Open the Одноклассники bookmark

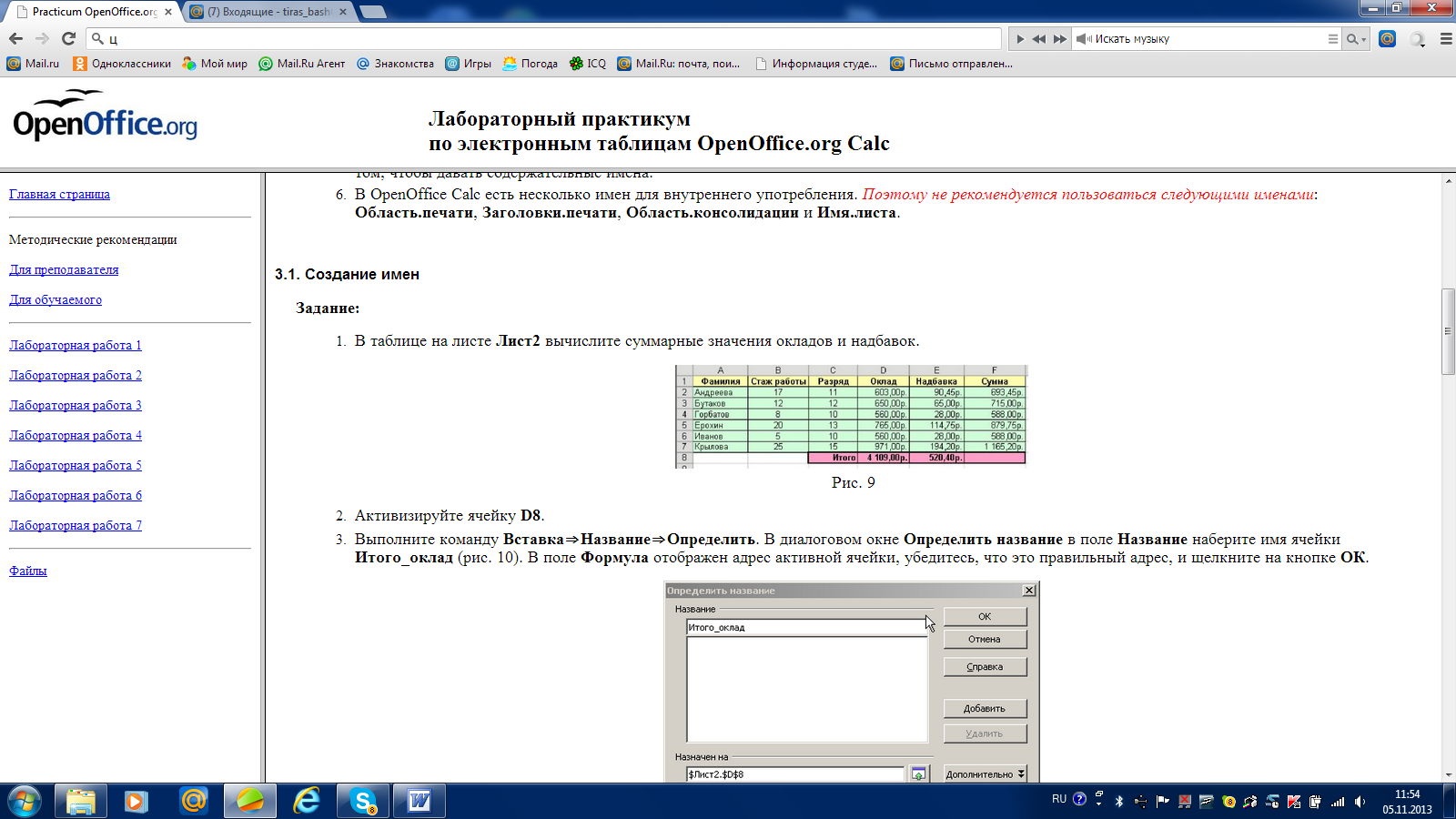pyautogui.click(x=122, y=64)
